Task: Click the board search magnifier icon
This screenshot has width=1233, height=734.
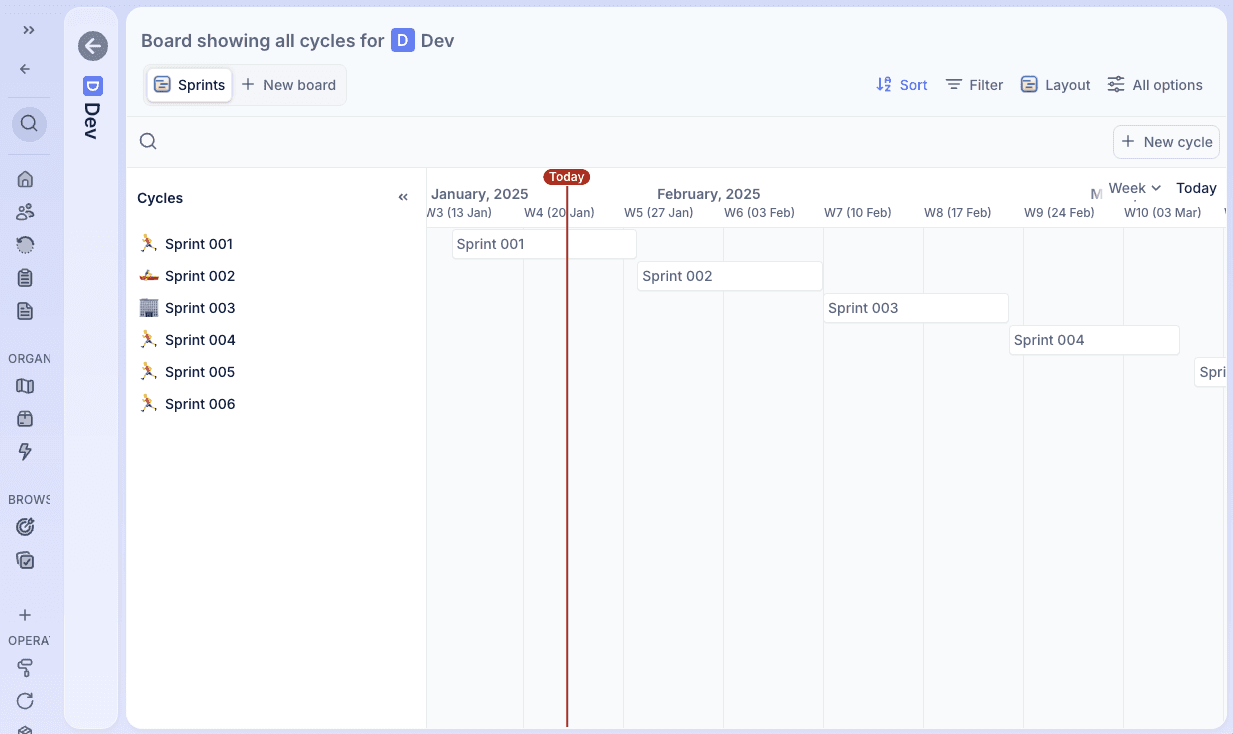Action: pos(148,141)
